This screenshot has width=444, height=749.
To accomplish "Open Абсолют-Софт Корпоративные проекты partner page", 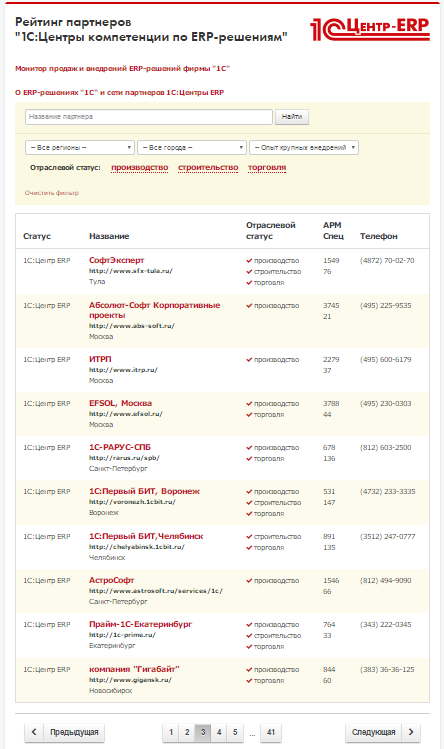I will click(154, 310).
